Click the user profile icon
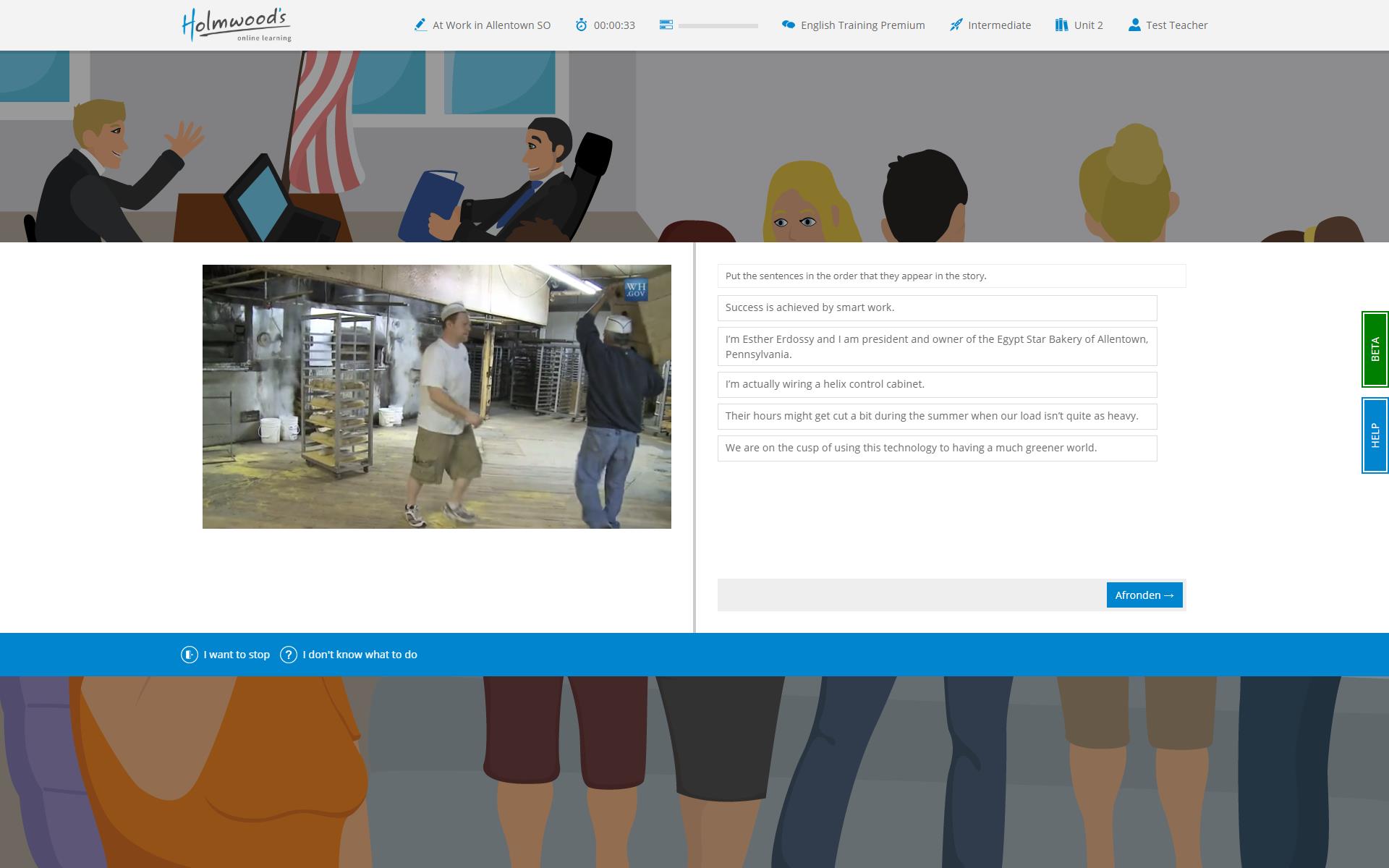 [x=1134, y=25]
